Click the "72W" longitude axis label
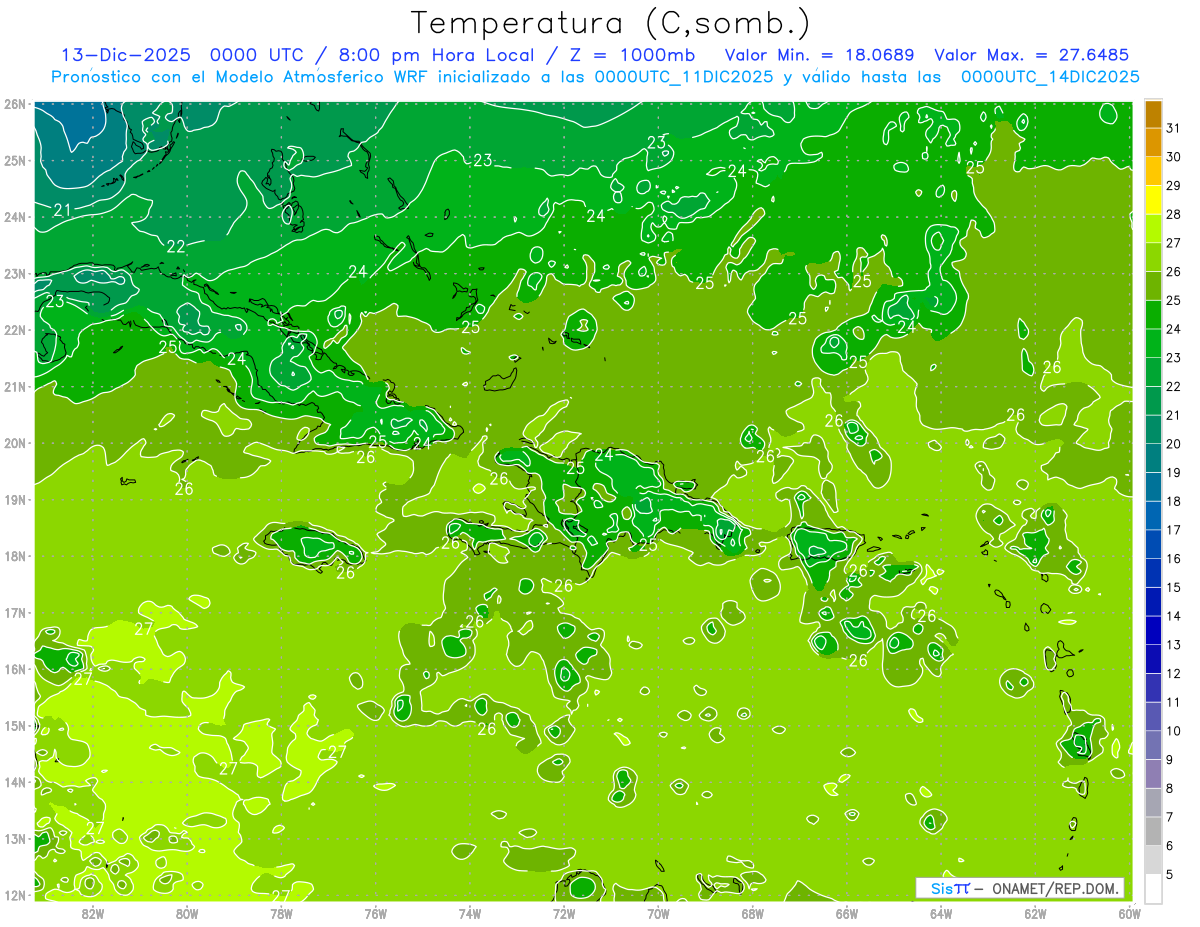Viewport: 1200px width, 927px height. point(564,912)
